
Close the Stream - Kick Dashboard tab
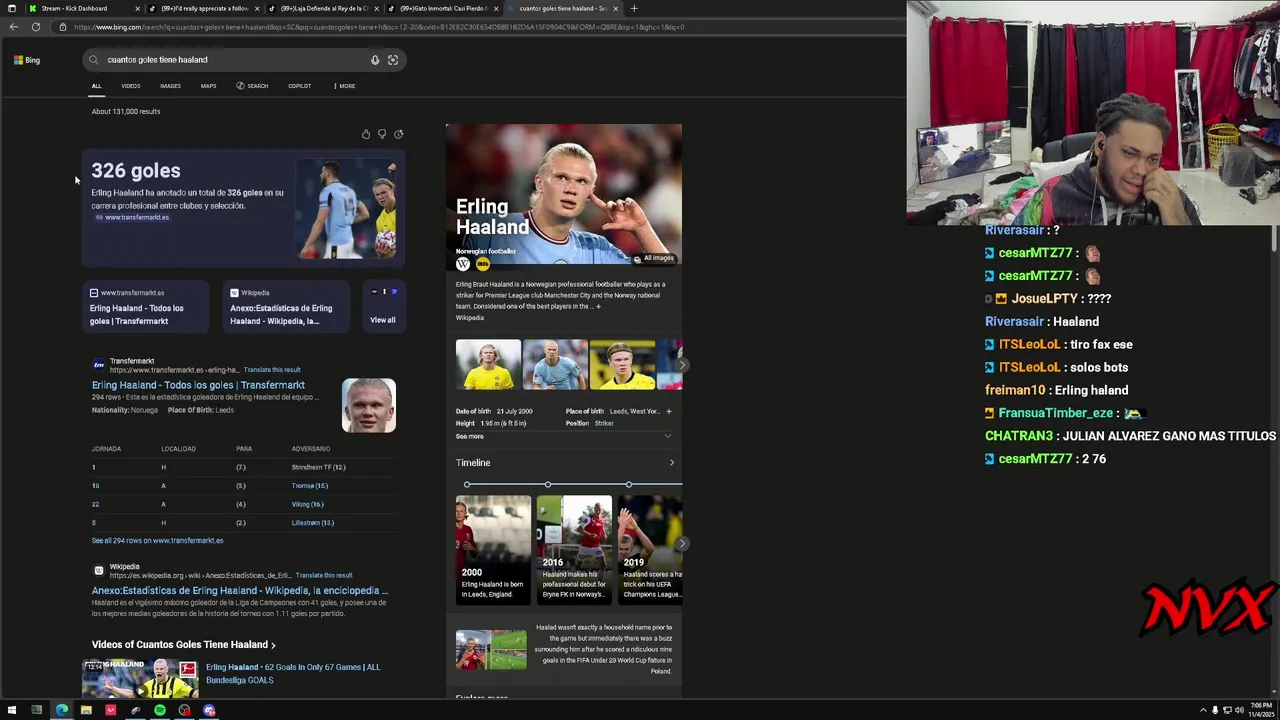point(137,8)
